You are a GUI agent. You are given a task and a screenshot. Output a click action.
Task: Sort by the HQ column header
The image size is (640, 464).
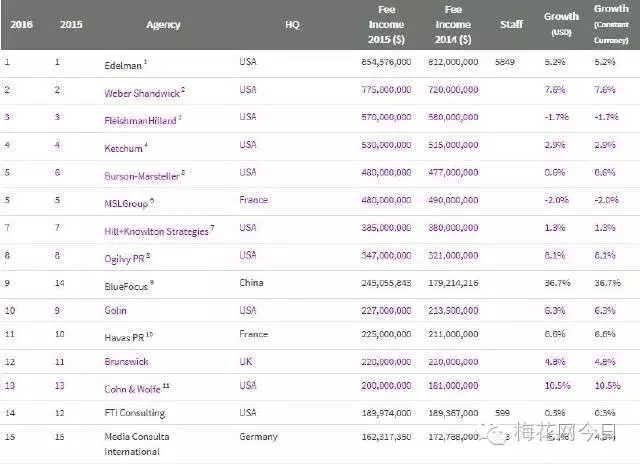point(291,24)
